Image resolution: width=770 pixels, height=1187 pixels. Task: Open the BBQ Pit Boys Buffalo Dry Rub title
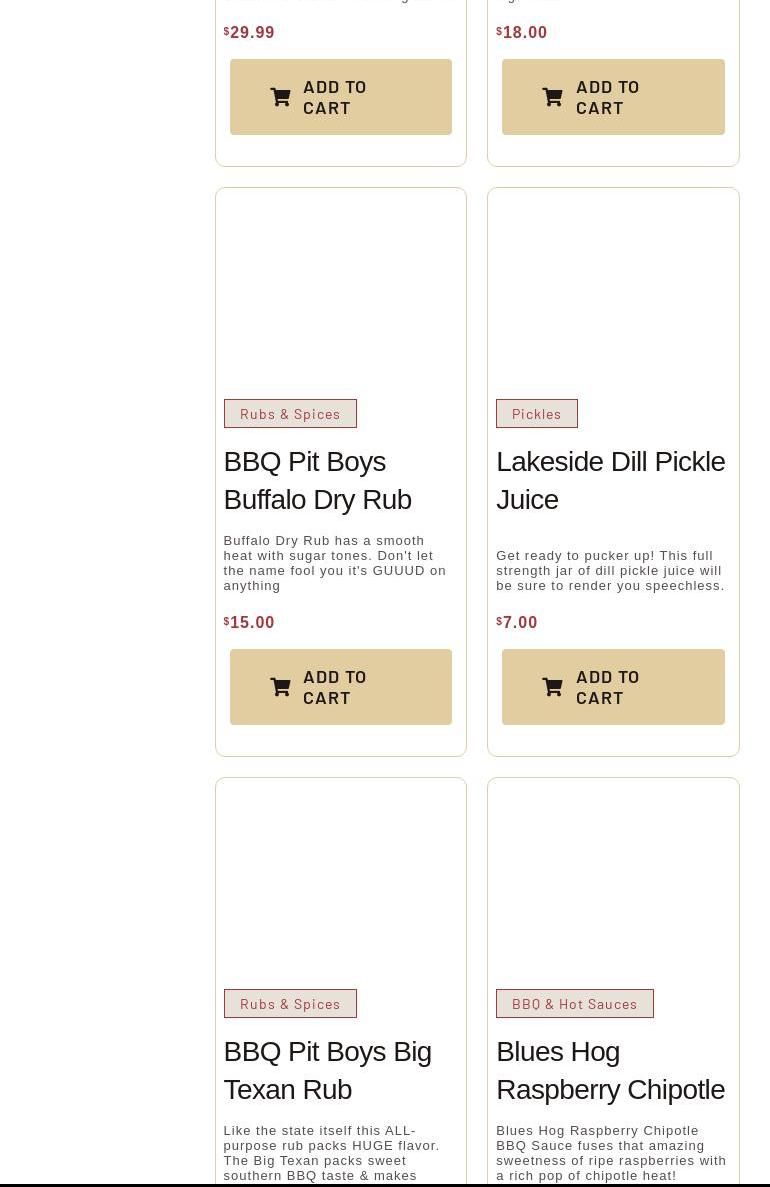click(317, 480)
